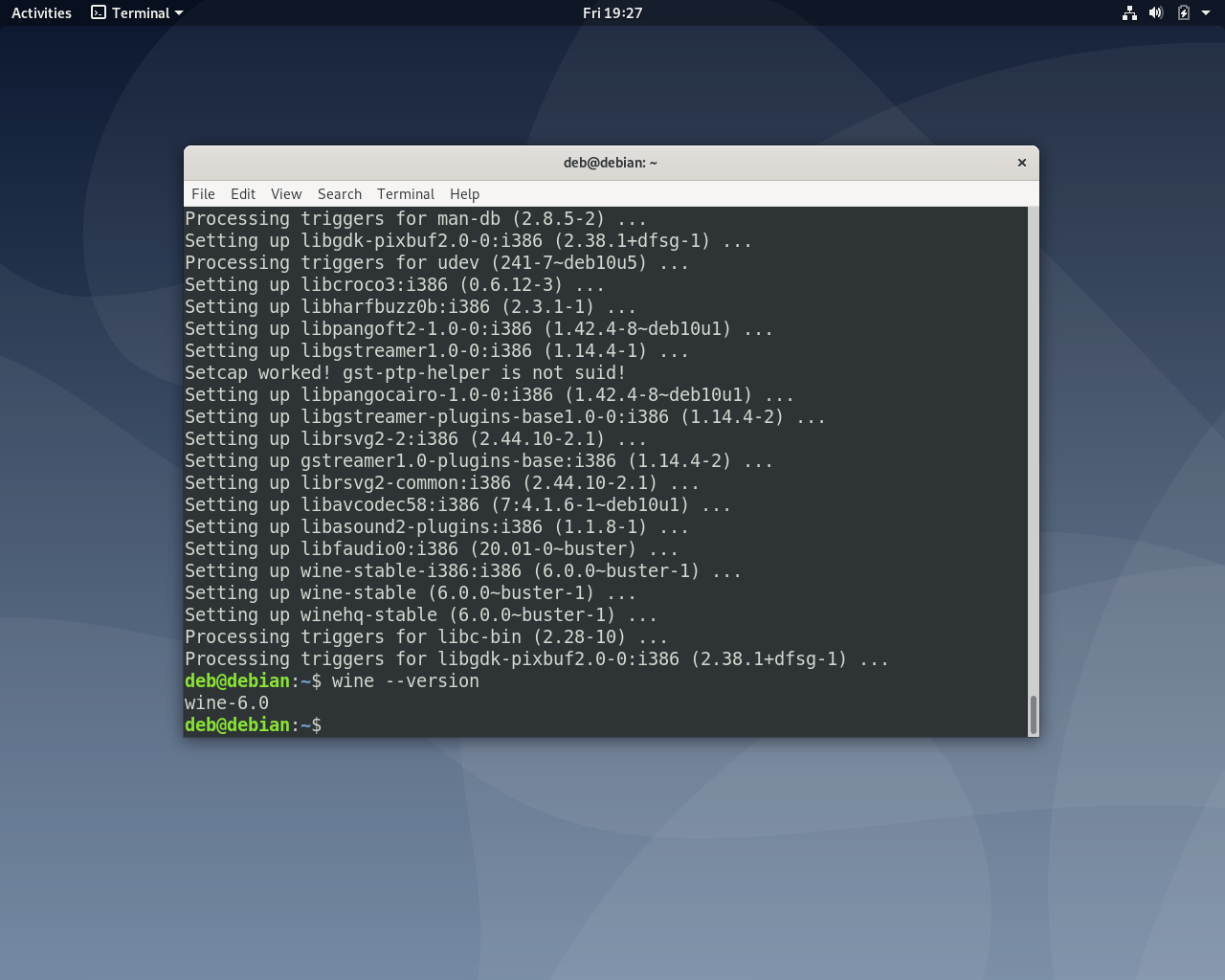The image size is (1225, 980).
Task: Click 'Setting up gstreamer1.0-plugins-base:i386' line
Action: coord(479,461)
